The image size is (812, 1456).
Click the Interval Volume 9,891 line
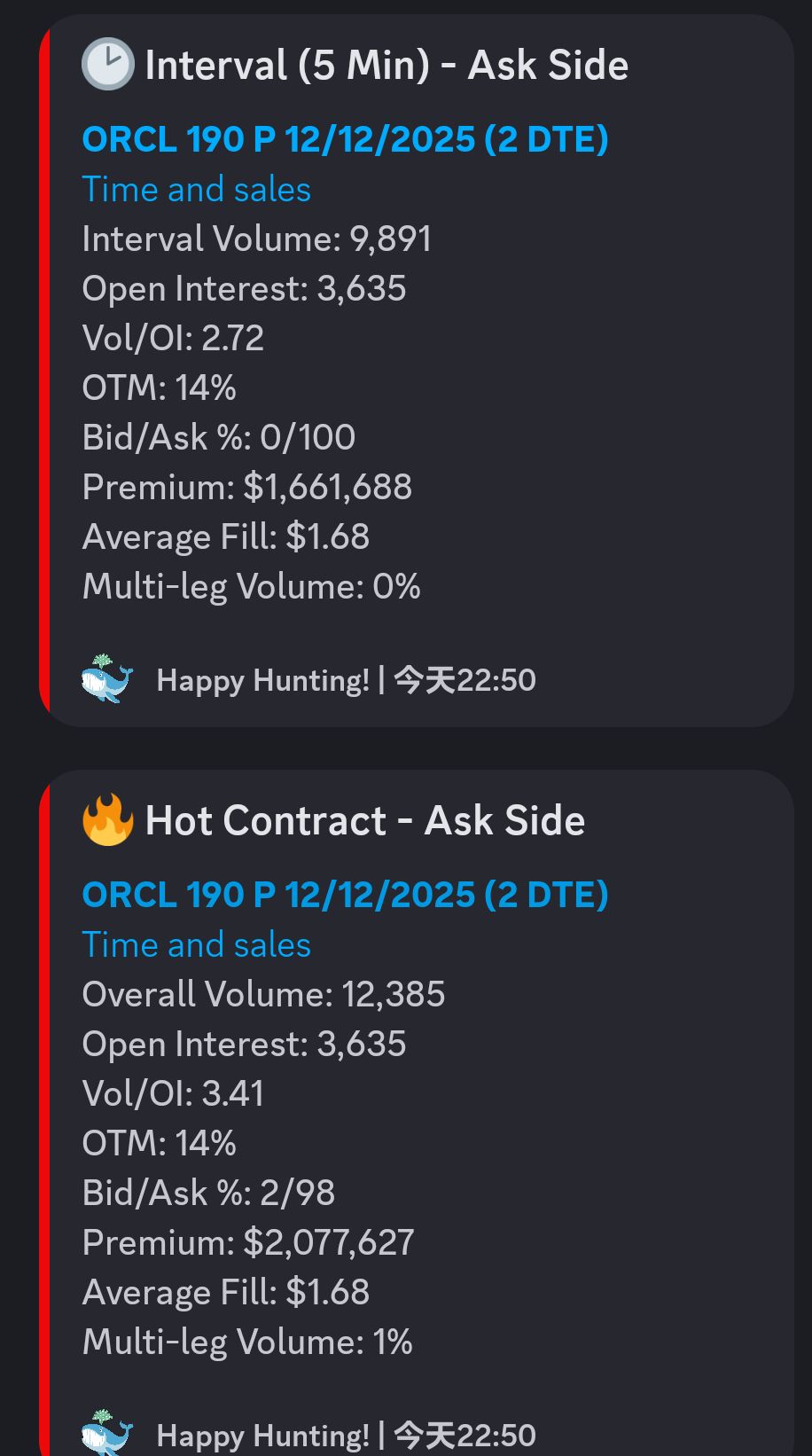pos(256,239)
